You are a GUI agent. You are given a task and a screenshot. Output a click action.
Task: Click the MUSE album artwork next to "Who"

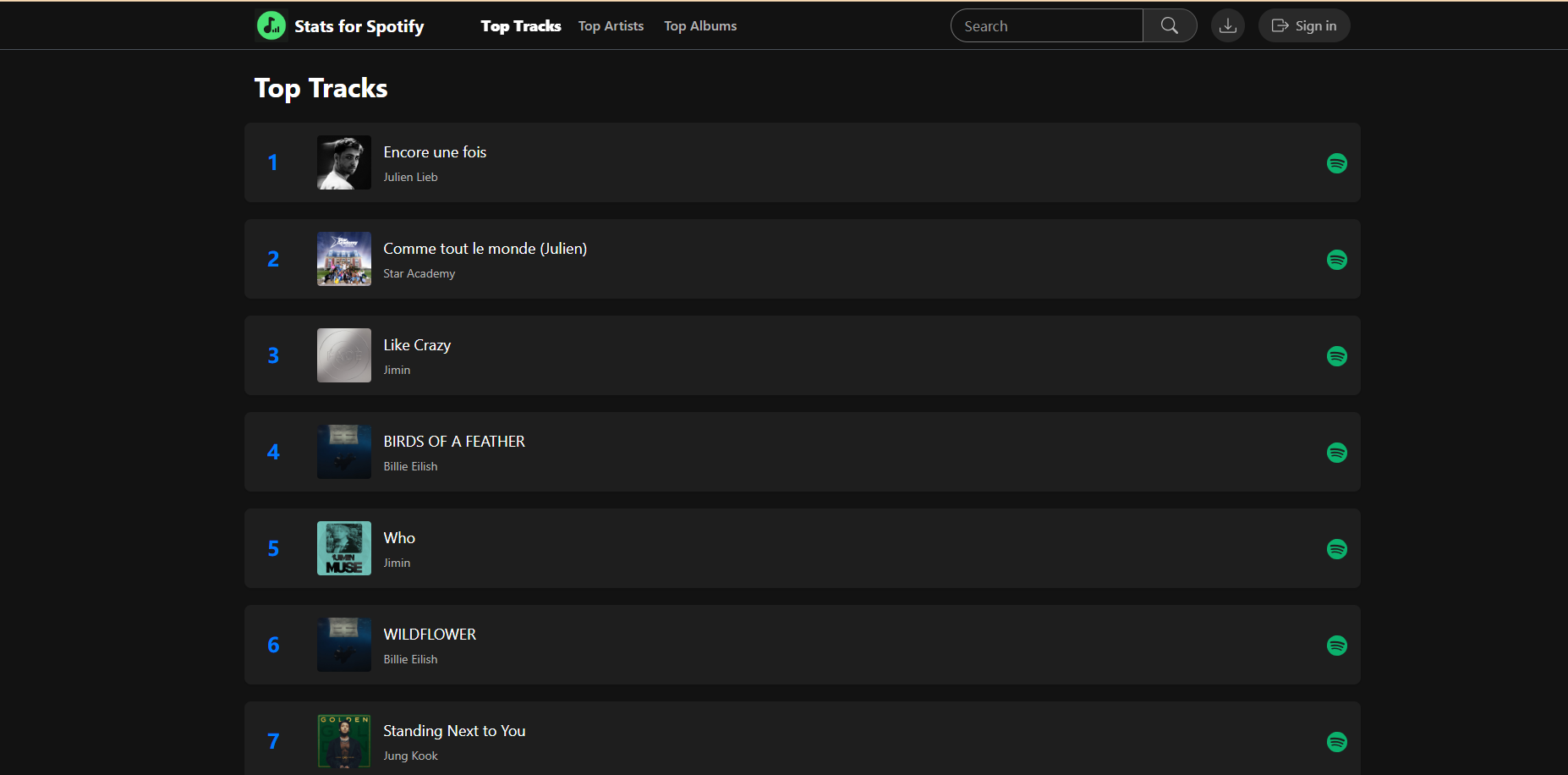(343, 548)
